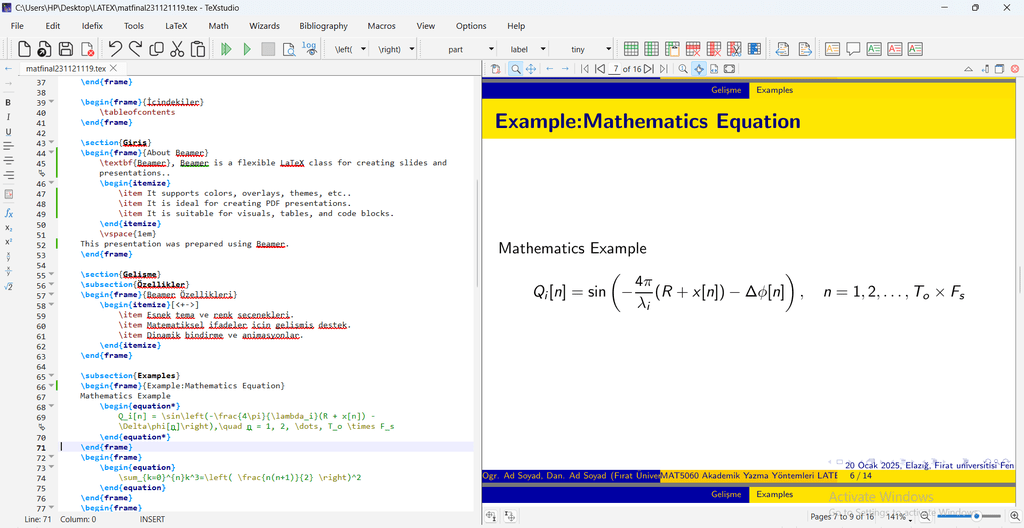Go to last page in the PDF viewer
Viewport: 1024px width, 528px height.
pos(664,69)
